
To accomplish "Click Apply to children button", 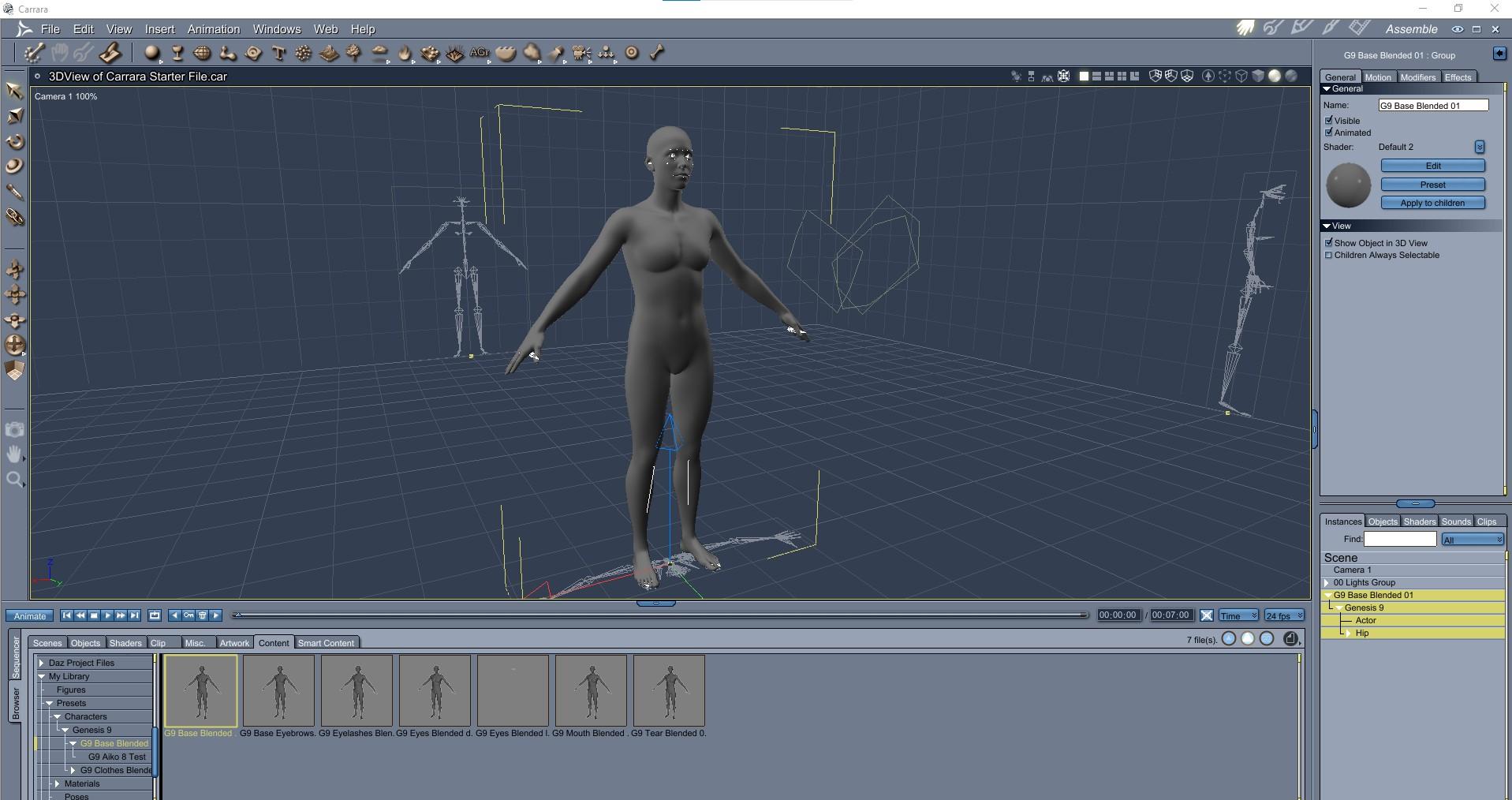I will [x=1433, y=203].
